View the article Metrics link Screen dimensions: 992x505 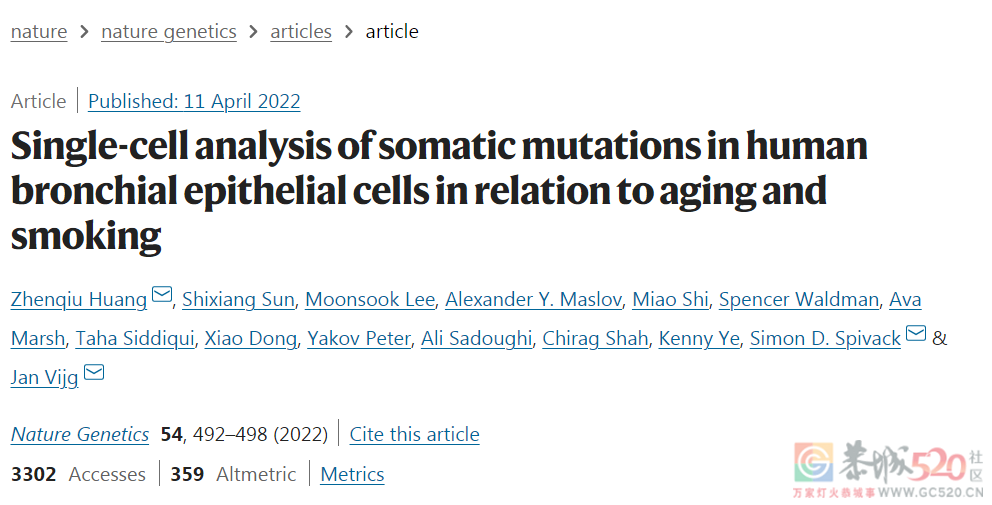point(352,474)
